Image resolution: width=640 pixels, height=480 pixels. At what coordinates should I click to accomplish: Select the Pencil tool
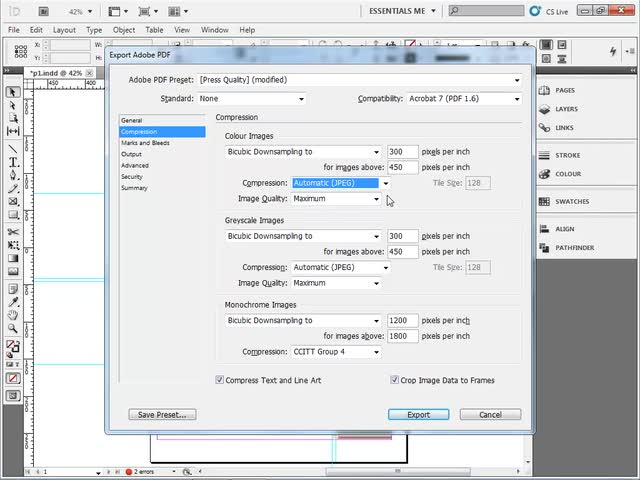click(13, 189)
